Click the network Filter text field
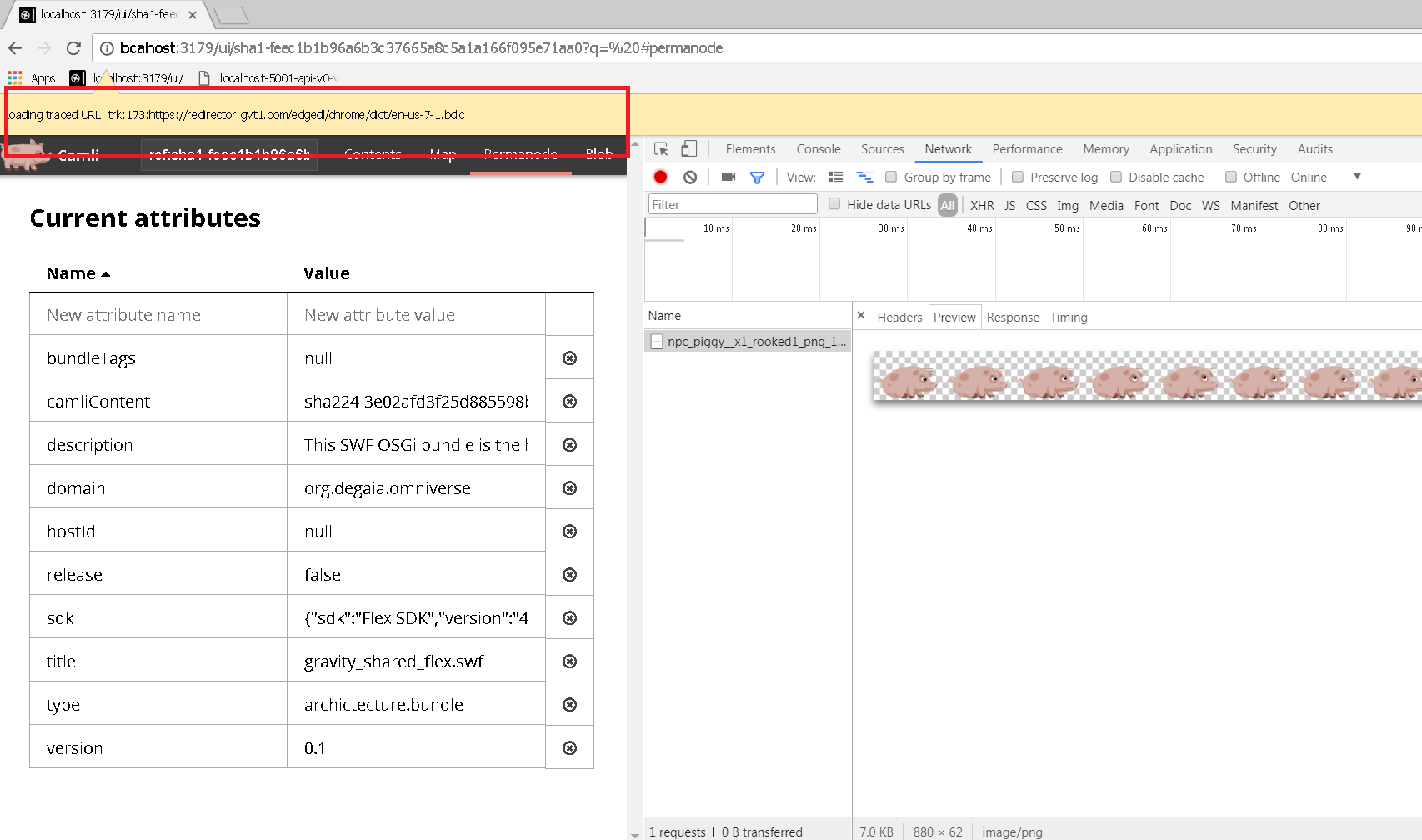This screenshot has width=1422, height=840. click(x=733, y=204)
